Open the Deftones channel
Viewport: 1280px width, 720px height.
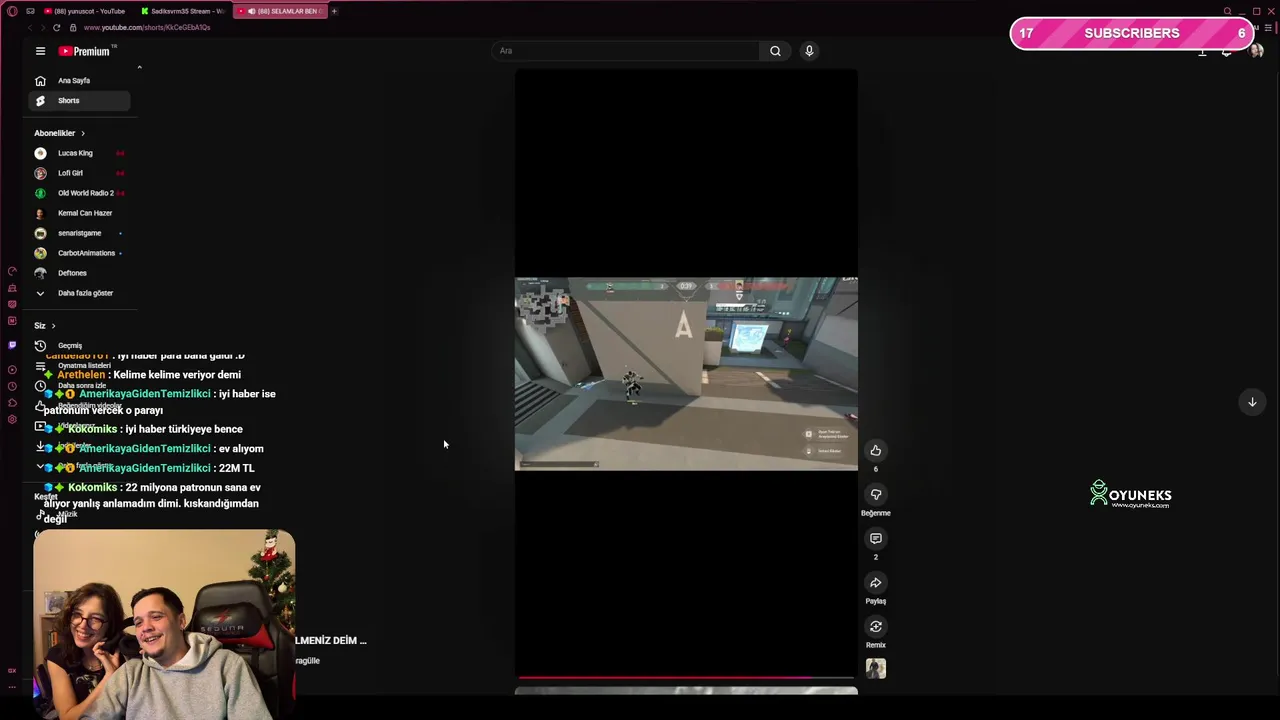pos(79,273)
